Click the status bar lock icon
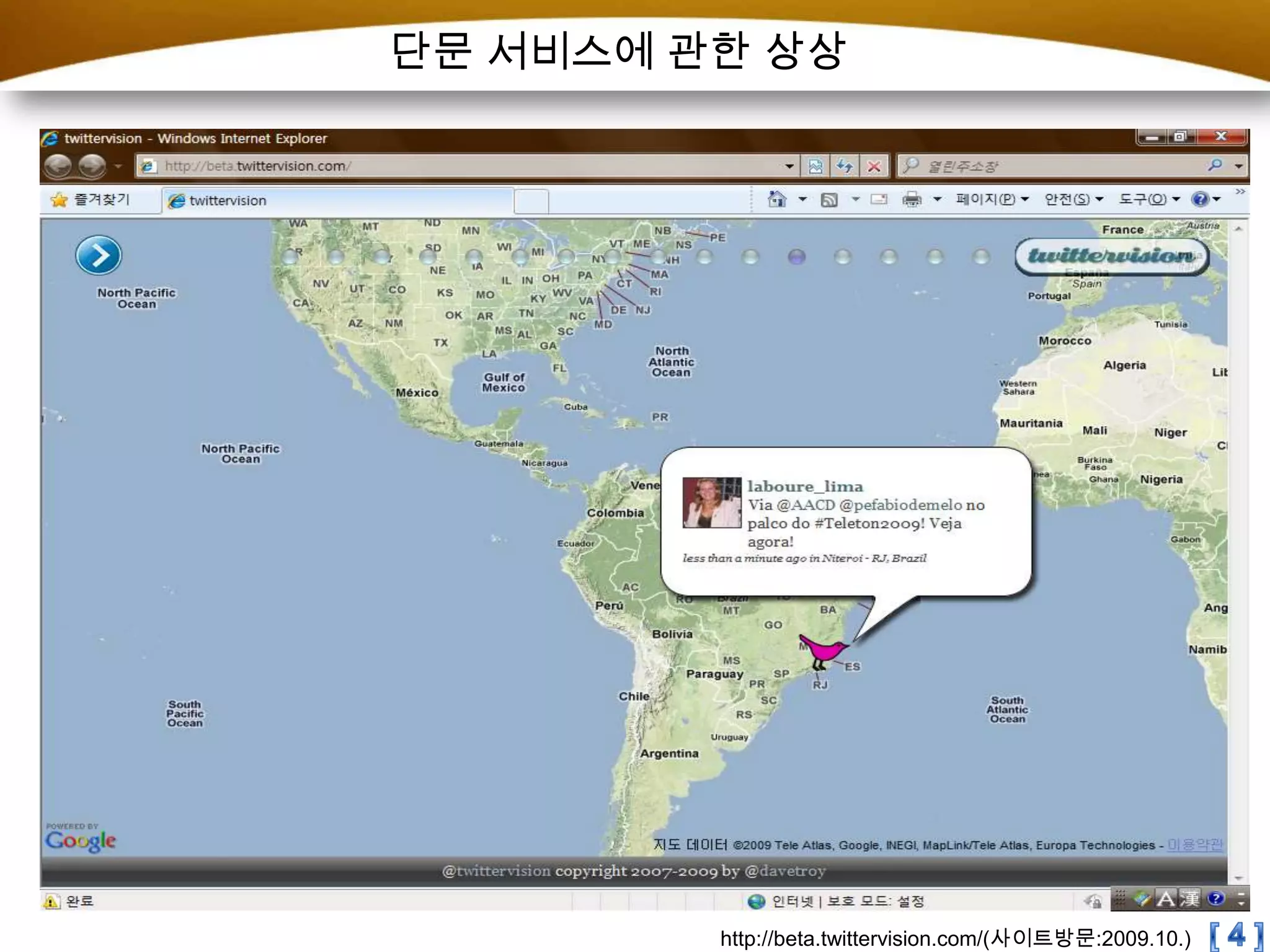Image resolution: width=1270 pixels, height=952 pixels. (x=1094, y=901)
